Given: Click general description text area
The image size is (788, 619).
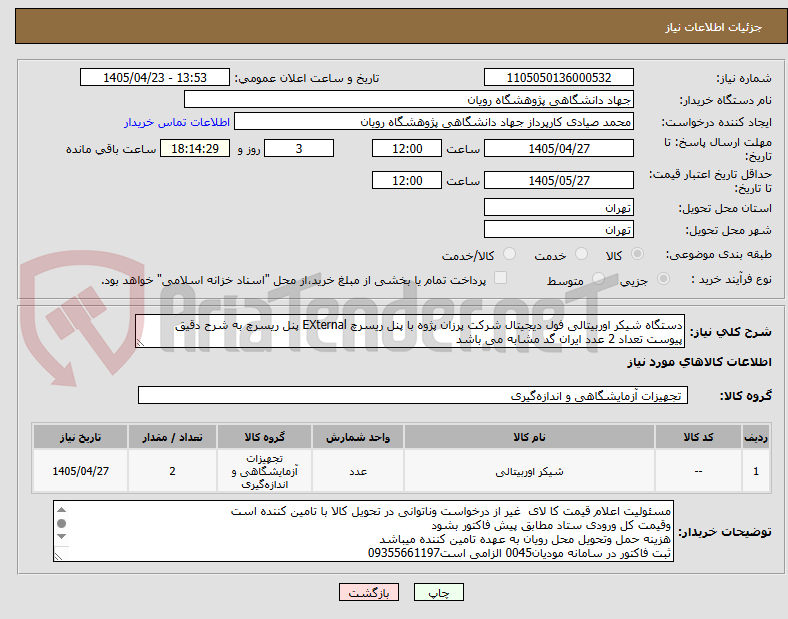Looking at the screenshot, I should 410,332.
